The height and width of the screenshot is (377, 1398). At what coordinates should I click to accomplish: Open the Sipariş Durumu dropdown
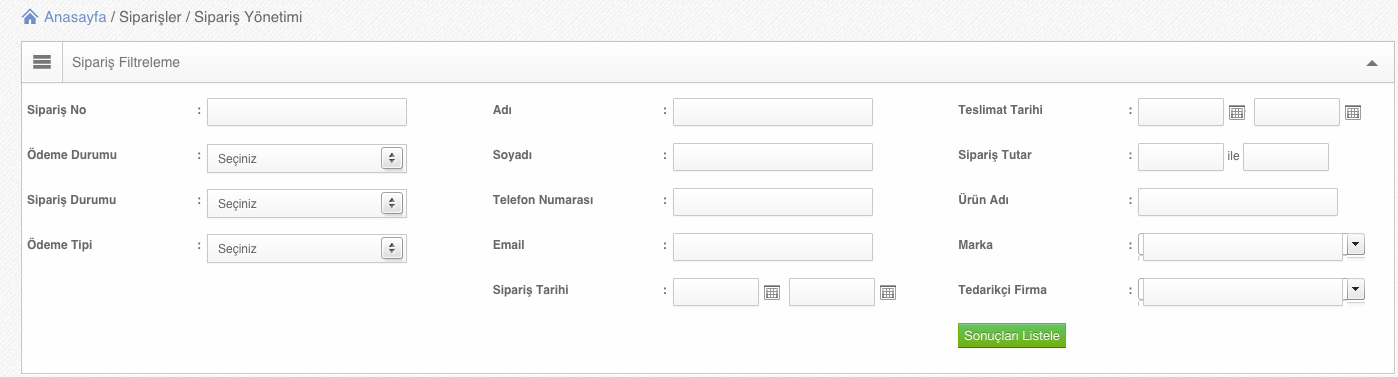tap(307, 203)
